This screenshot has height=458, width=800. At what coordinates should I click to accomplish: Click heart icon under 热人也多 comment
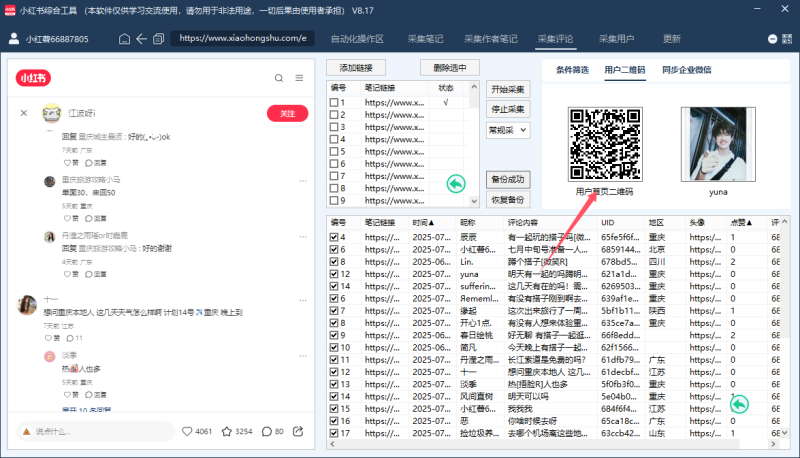coord(67,395)
